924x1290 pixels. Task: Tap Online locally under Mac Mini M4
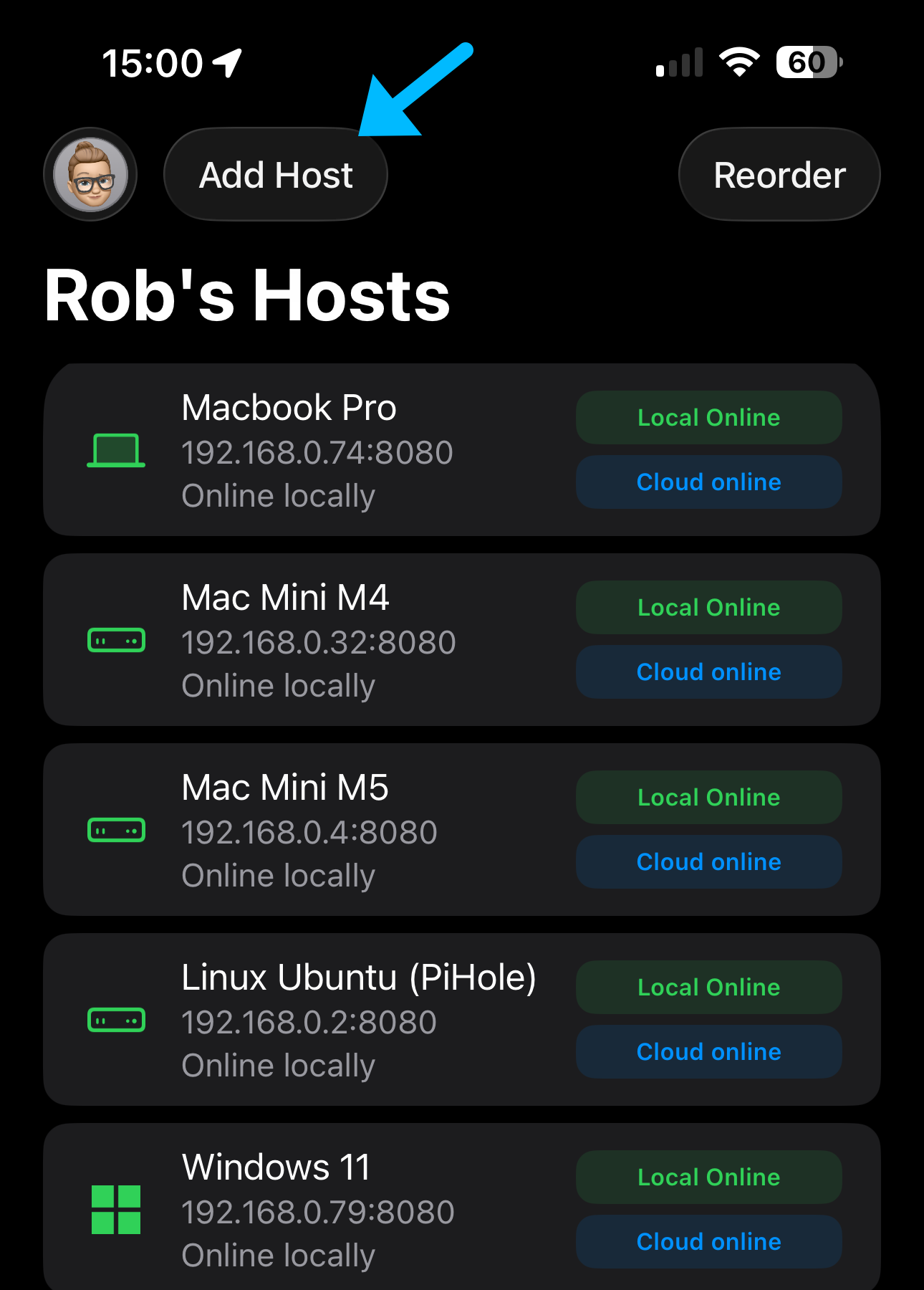pyautogui.click(x=279, y=686)
